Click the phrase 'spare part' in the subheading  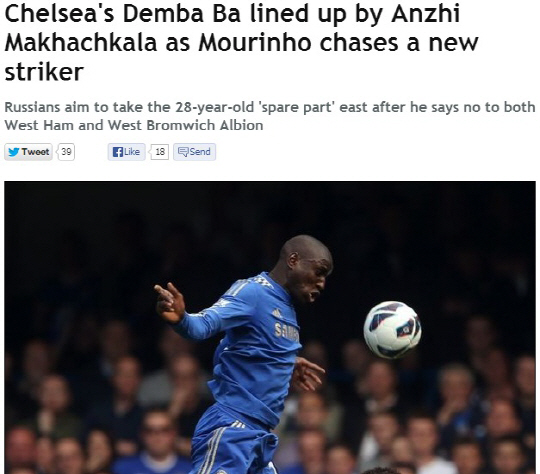[x=298, y=107]
